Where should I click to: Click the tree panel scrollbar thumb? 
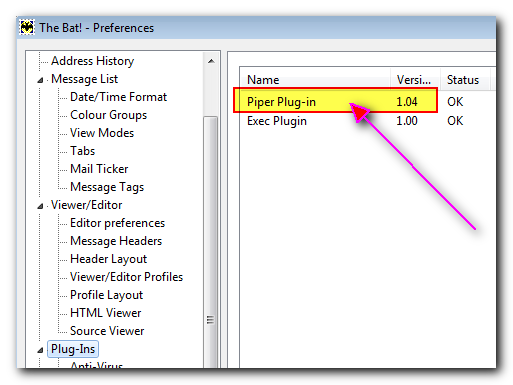pyautogui.click(x=211, y=242)
